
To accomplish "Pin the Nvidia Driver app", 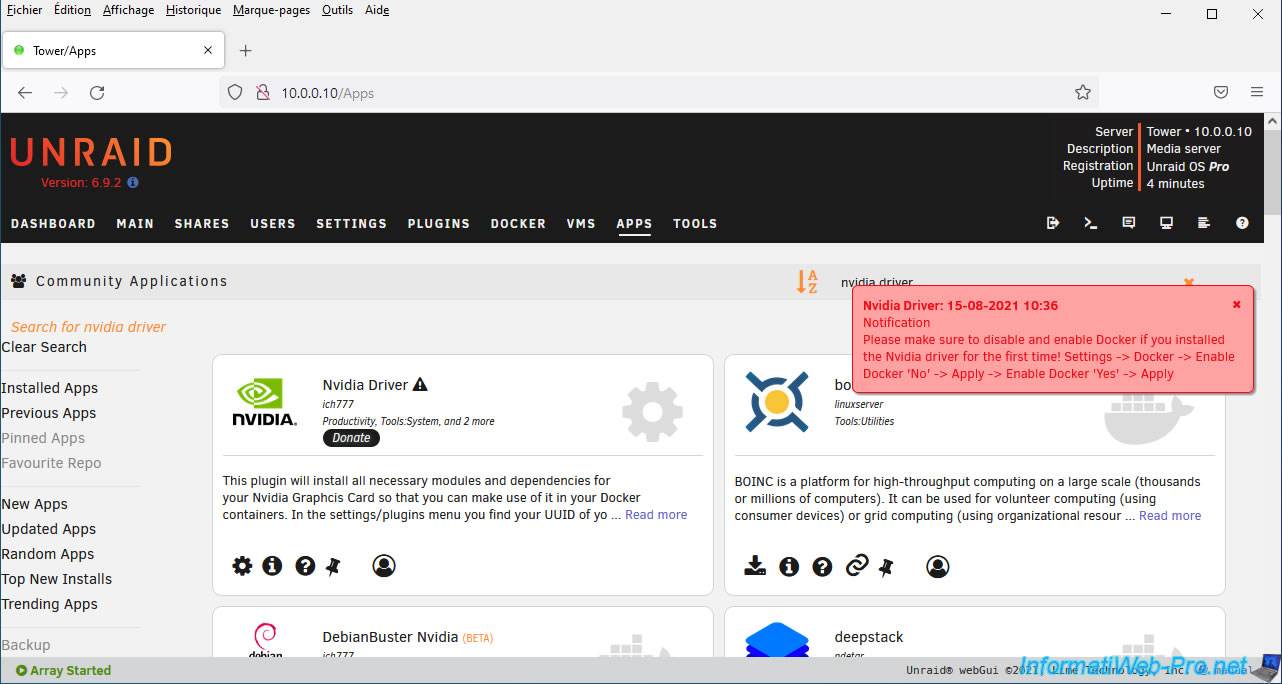I will coord(334,566).
